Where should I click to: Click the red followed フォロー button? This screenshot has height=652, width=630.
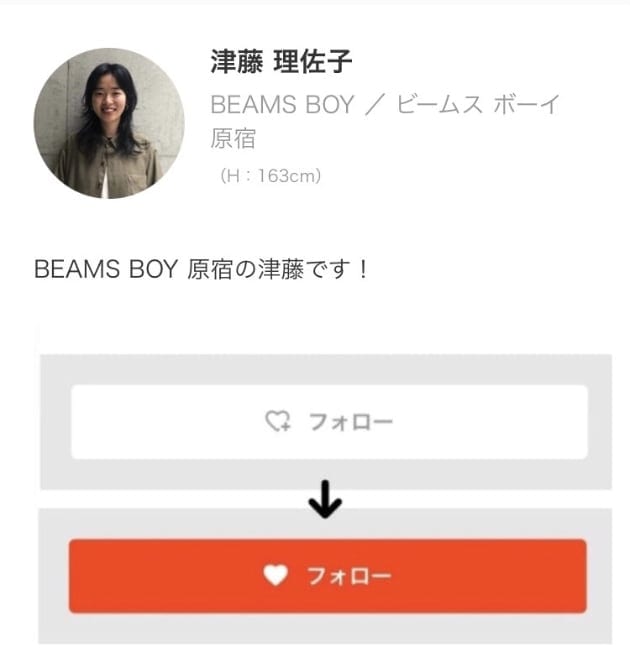point(328,576)
